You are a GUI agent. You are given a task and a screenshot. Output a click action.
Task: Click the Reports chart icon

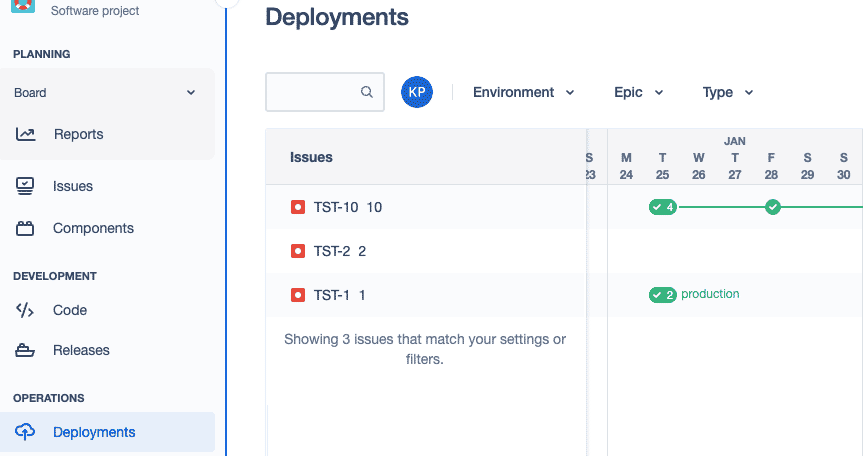click(26, 134)
